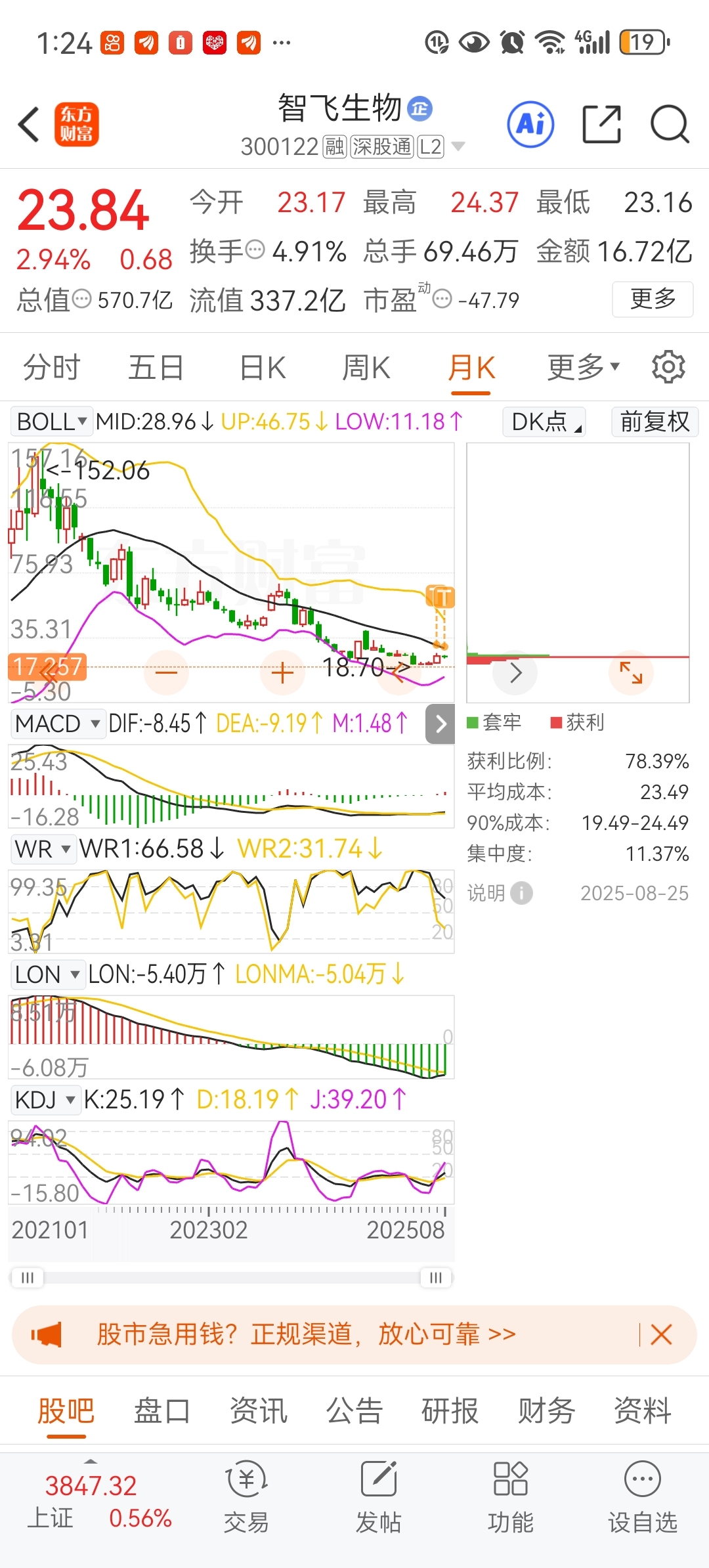Image resolution: width=709 pixels, height=1568 pixels.
Task: Tap the L2 level tag
Action: (431, 147)
